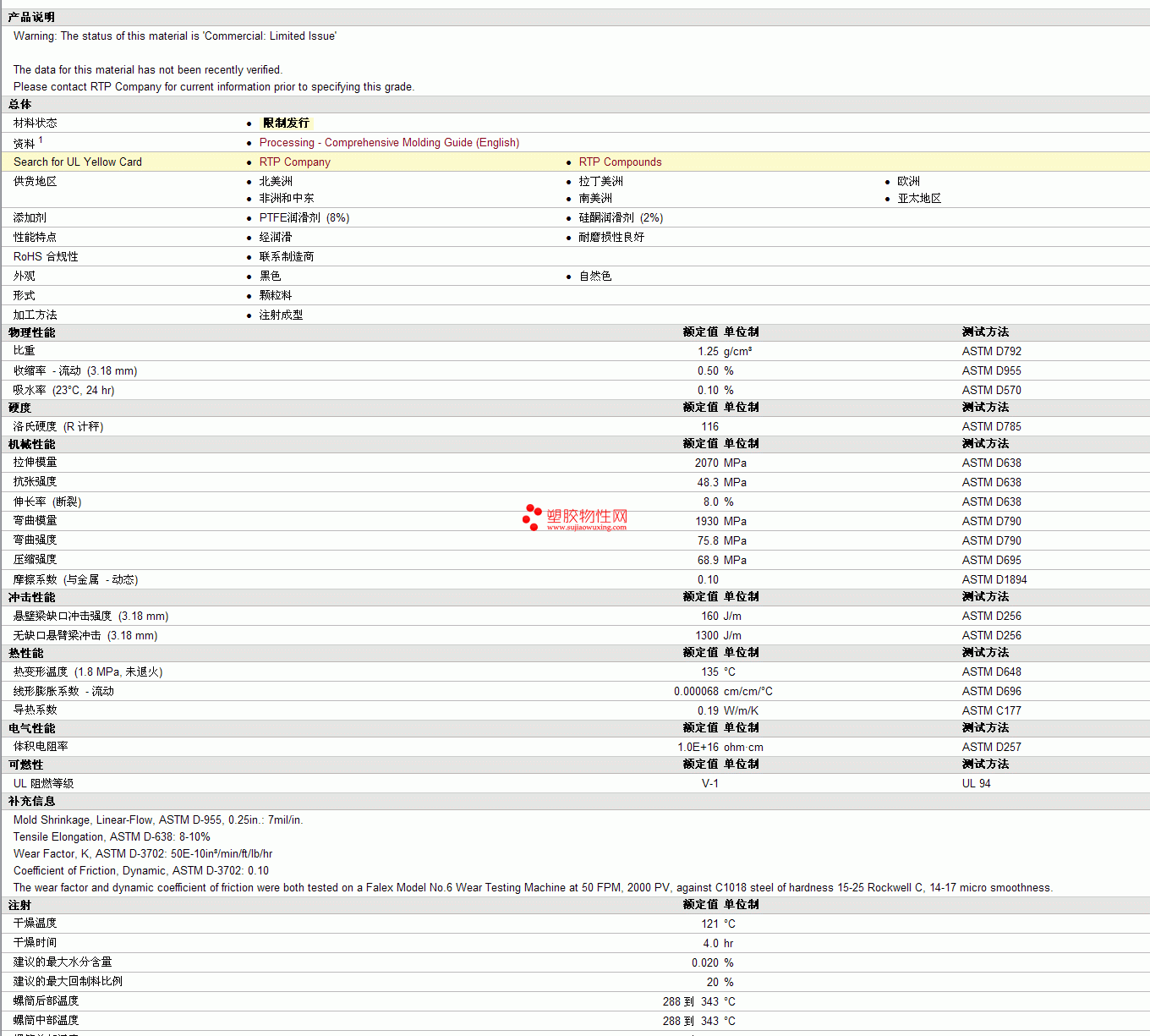
Task: Click the 限制发行 material status value
Action: point(286,123)
